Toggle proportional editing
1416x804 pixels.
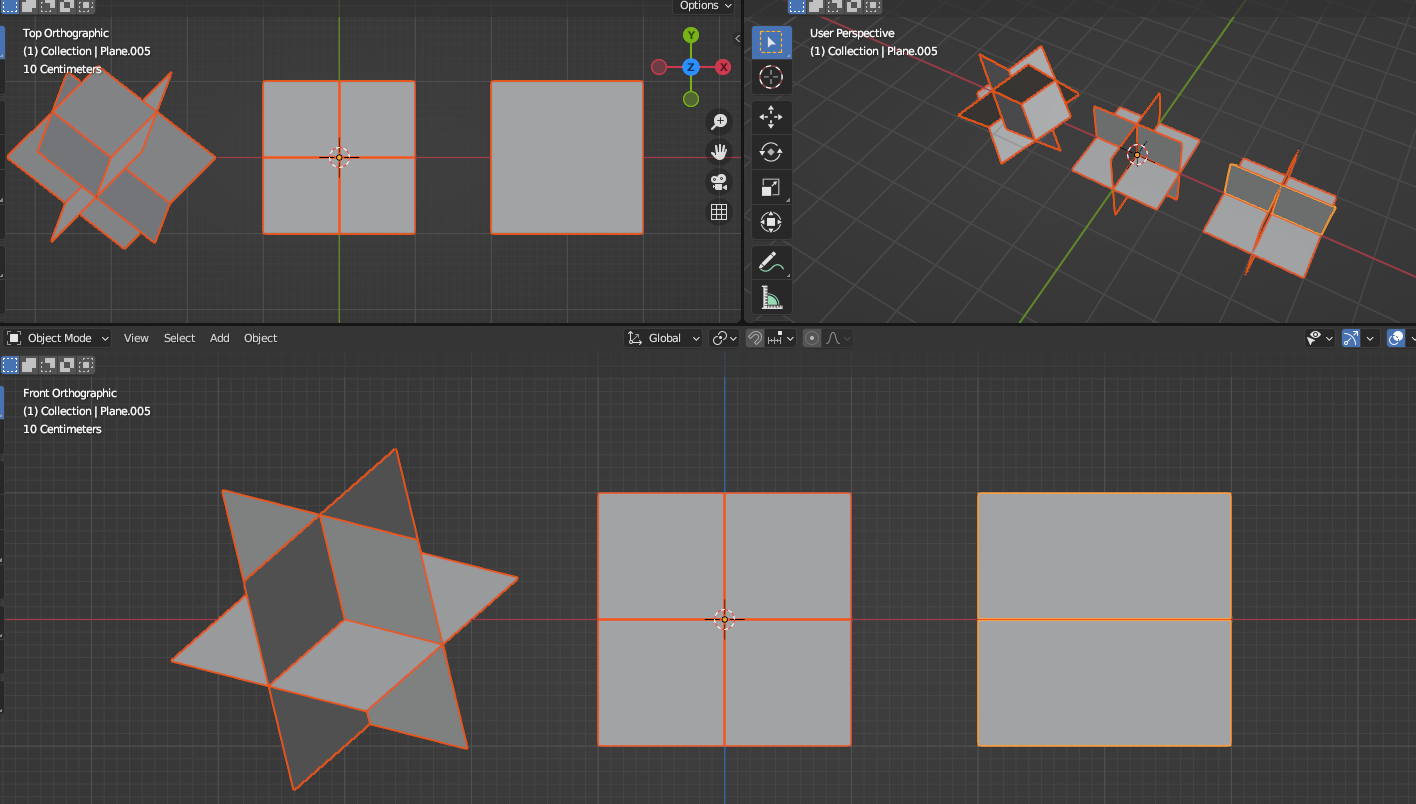tap(812, 338)
